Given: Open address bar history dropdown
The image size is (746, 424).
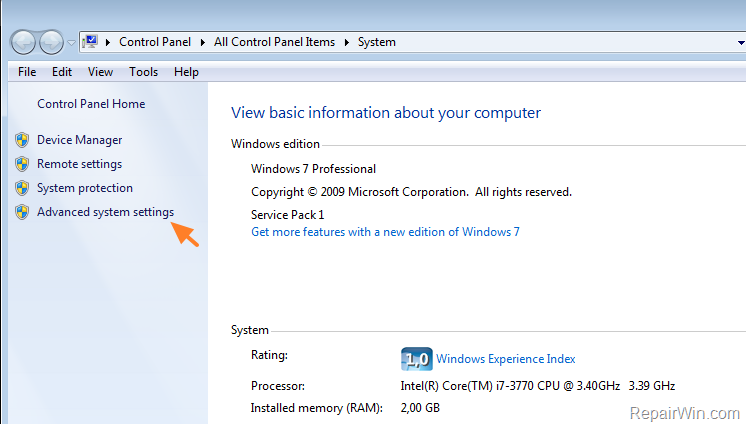Looking at the screenshot, I should pos(741,43).
